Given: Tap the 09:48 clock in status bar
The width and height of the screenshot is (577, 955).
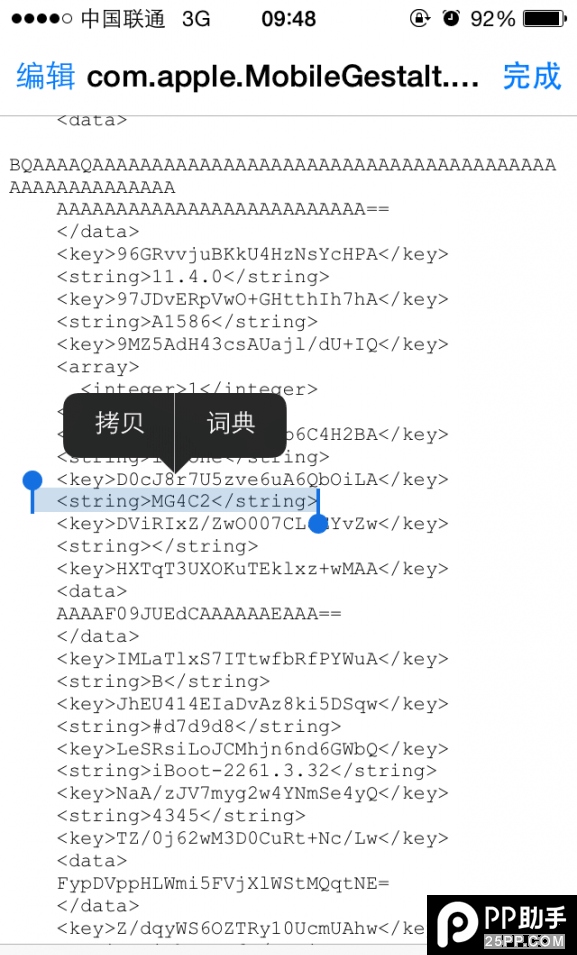Looking at the screenshot, I should [x=288, y=19].
